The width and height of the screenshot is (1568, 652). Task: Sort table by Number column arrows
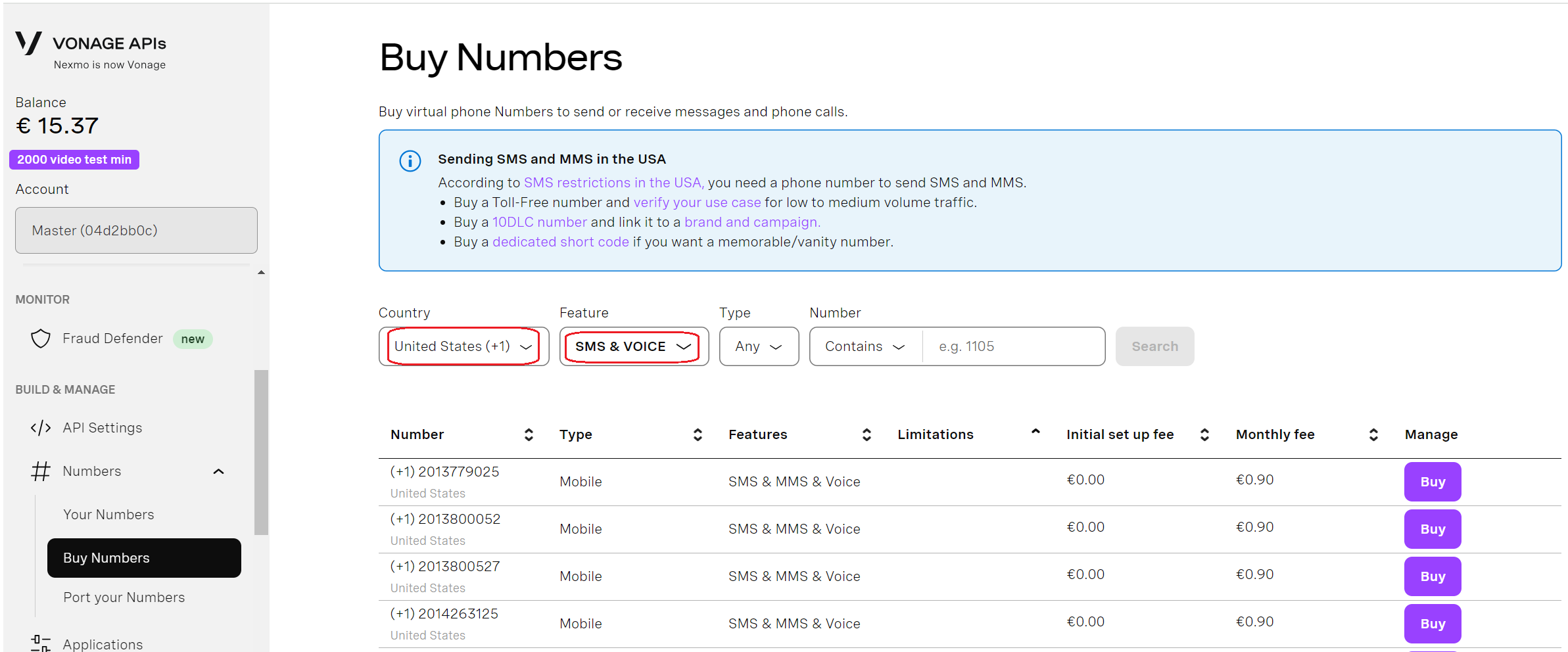529,434
